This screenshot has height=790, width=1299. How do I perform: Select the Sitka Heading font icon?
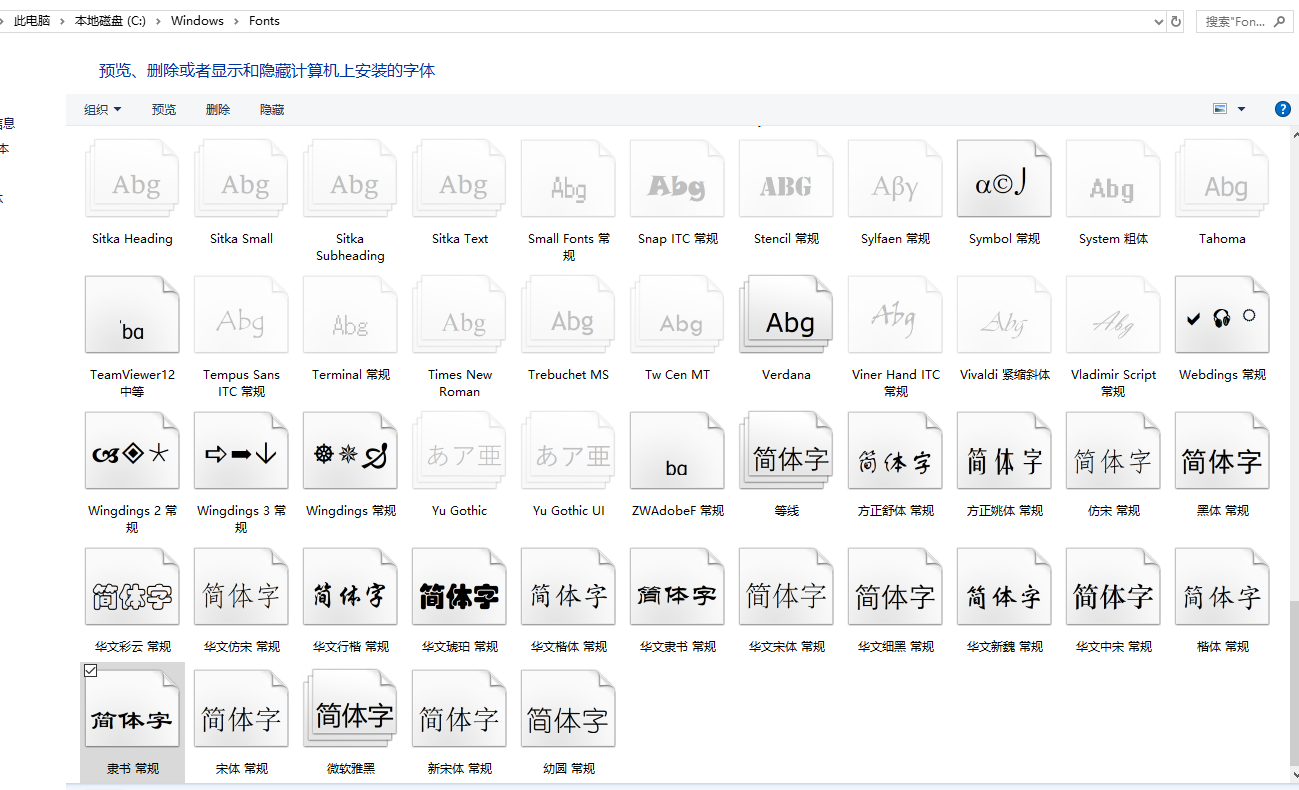[132, 178]
